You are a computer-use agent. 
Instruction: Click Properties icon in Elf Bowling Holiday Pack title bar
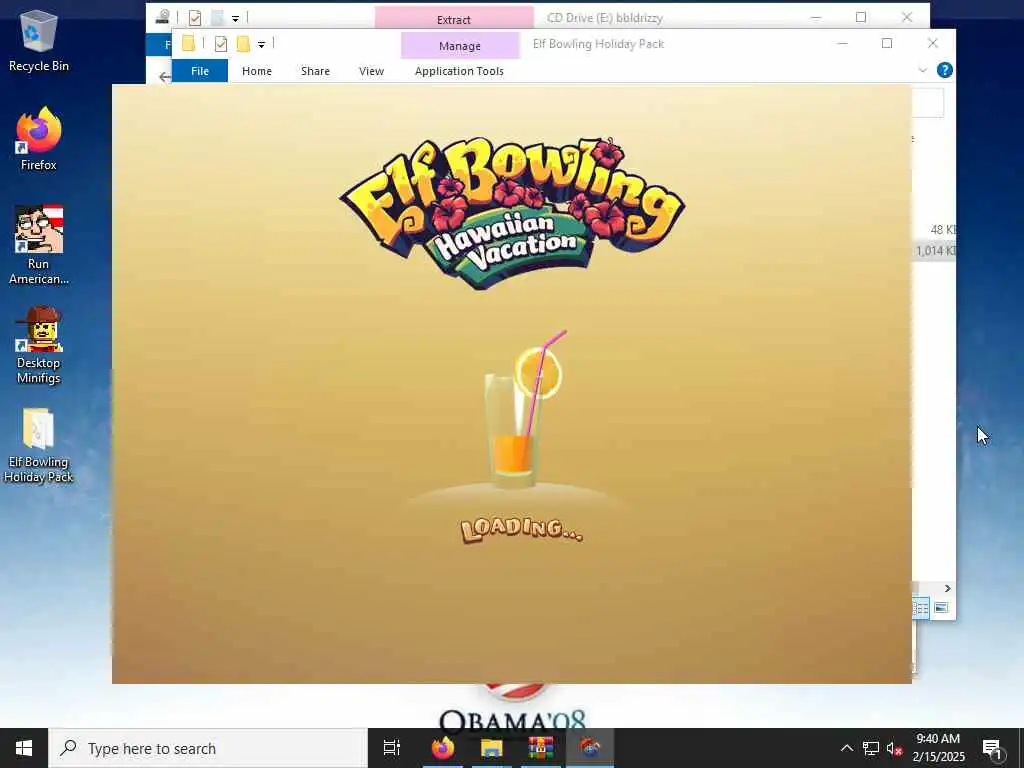pos(221,44)
